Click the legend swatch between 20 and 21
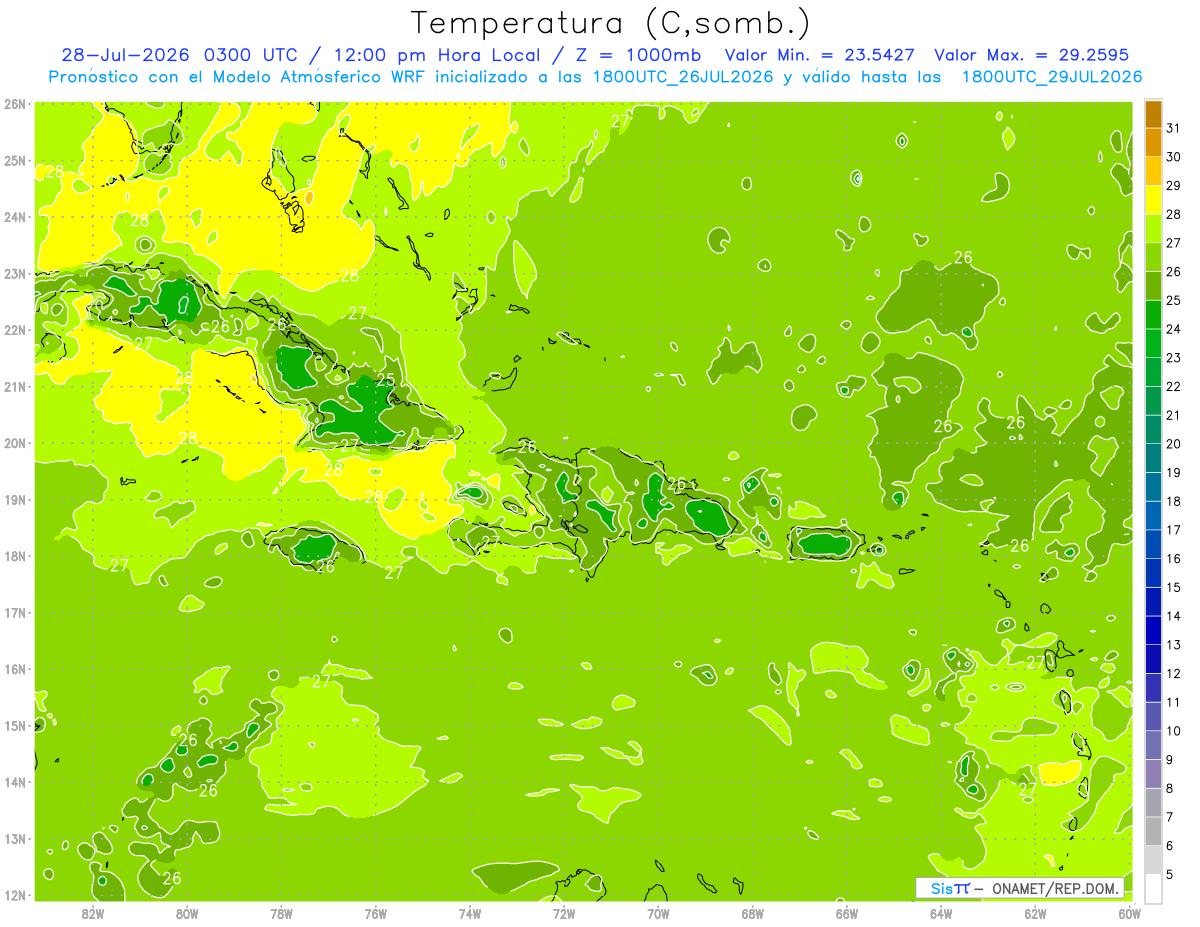 point(1153,430)
